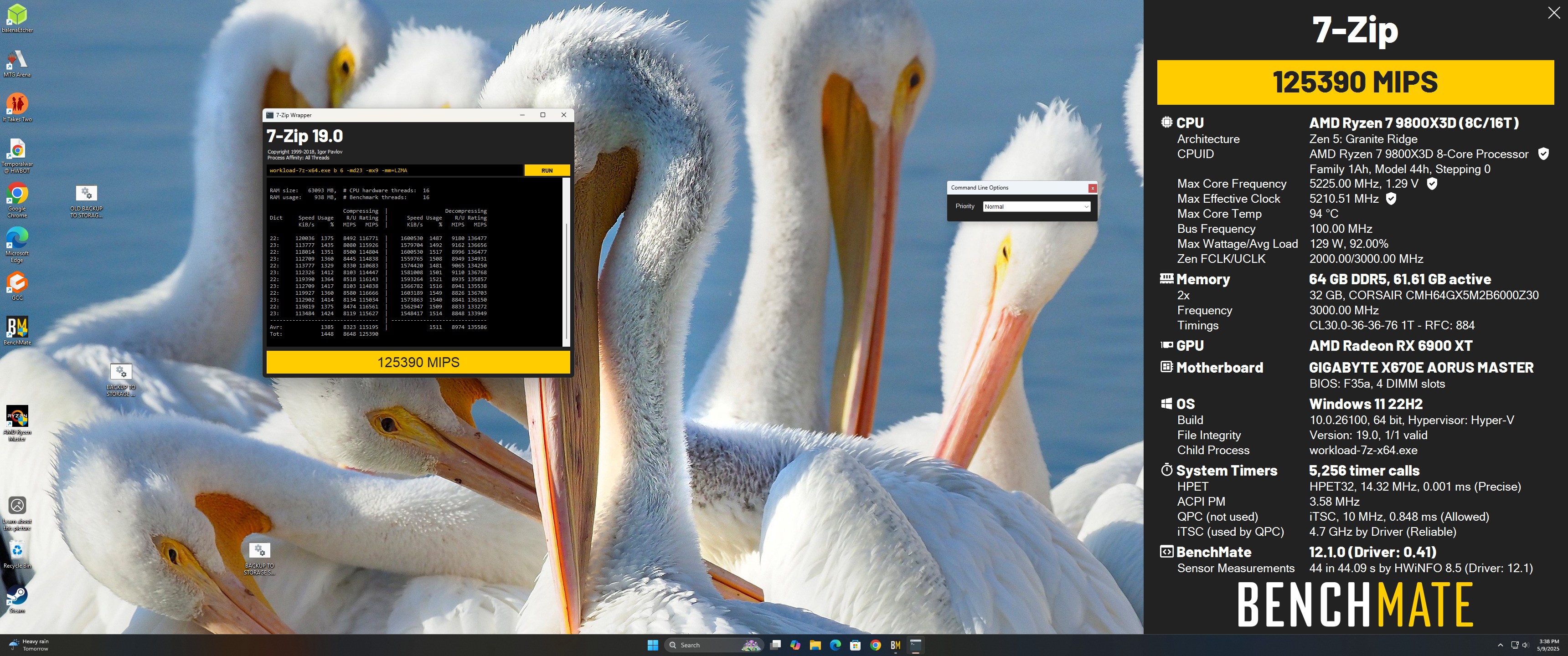Open the balenaEtcher desktop shortcut
The image size is (1568, 656).
pyautogui.click(x=17, y=18)
